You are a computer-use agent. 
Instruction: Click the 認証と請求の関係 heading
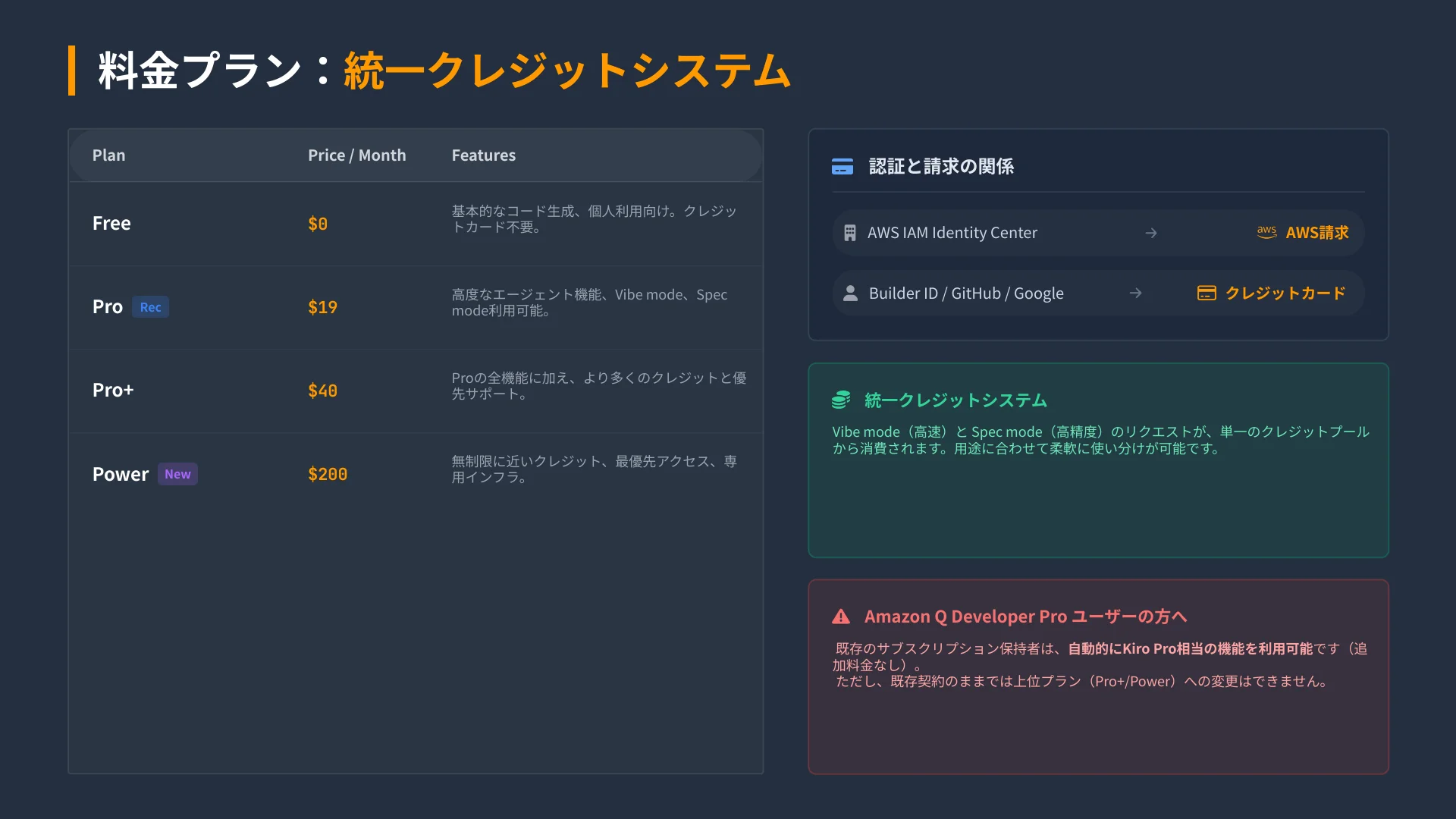(x=941, y=167)
